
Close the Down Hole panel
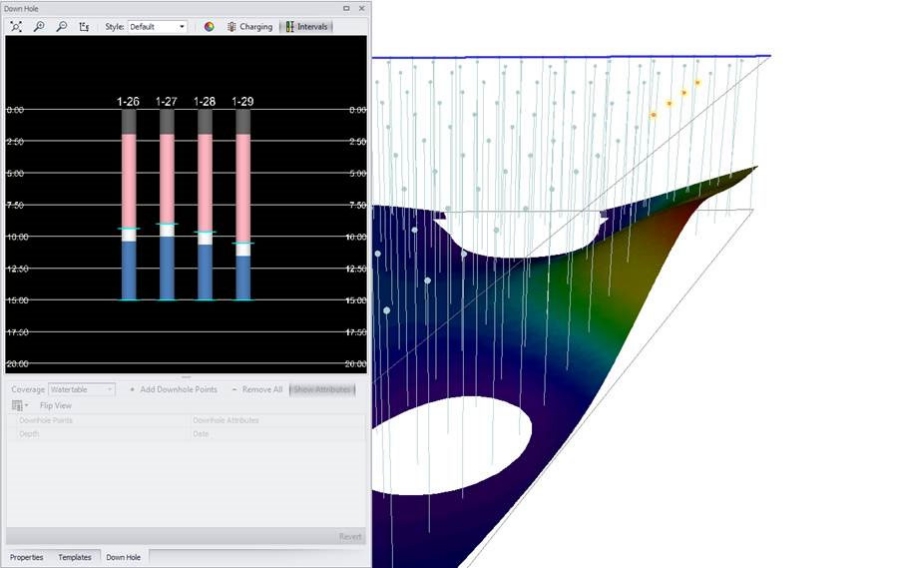[x=361, y=8]
